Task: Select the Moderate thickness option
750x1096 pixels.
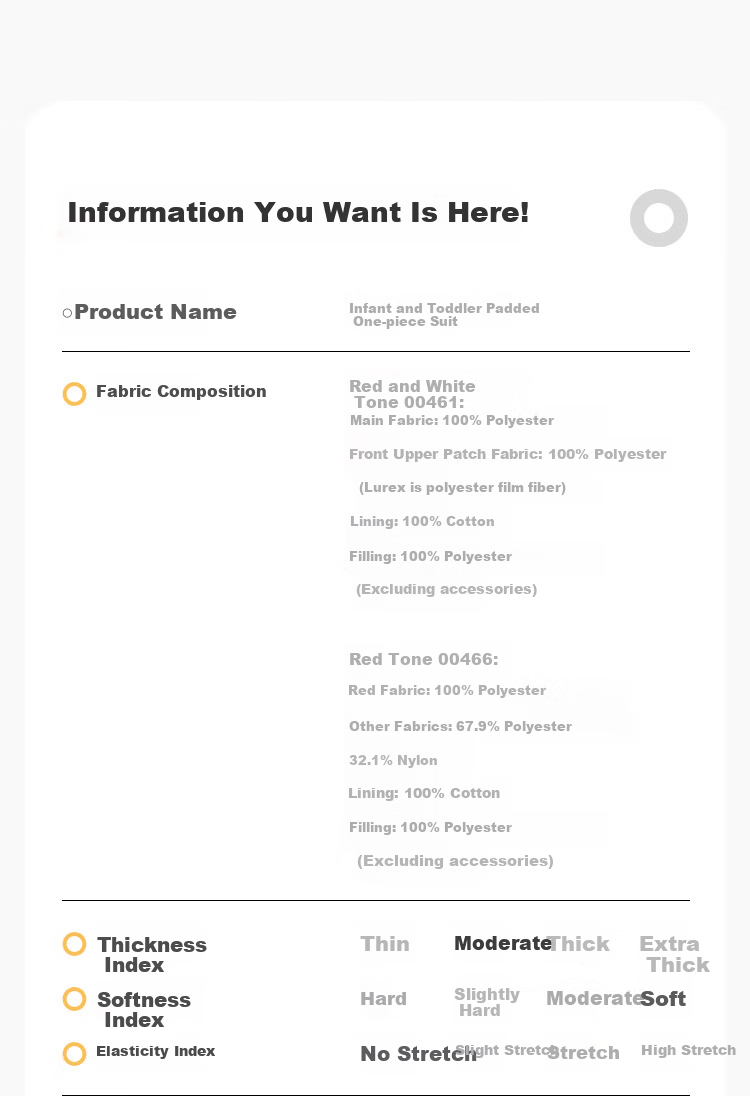Action: point(503,943)
